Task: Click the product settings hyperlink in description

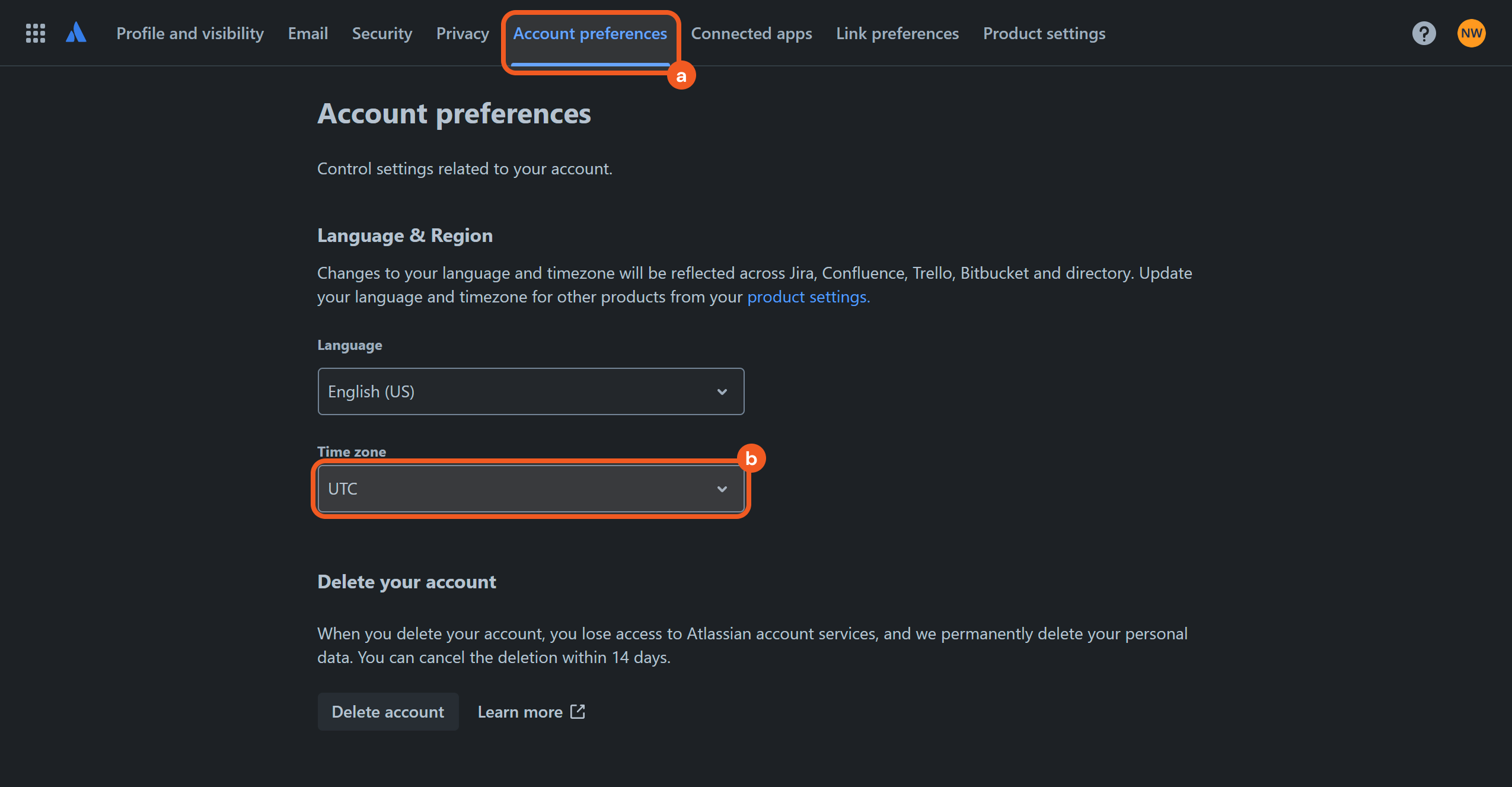Action: [807, 297]
